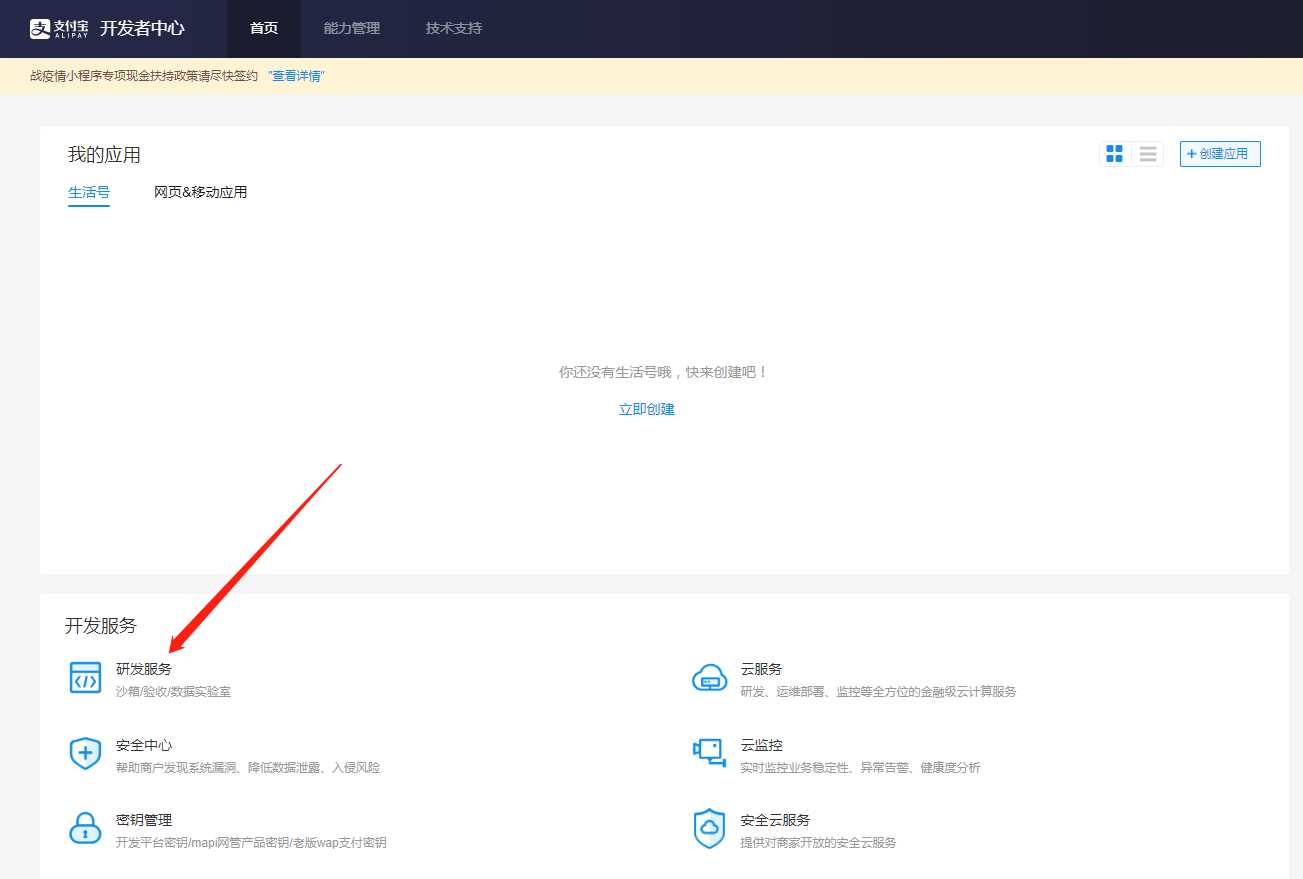Viewport: 1303px width, 879px height.
Task: Click the 开发者中心 header title
Action: pos(142,28)
